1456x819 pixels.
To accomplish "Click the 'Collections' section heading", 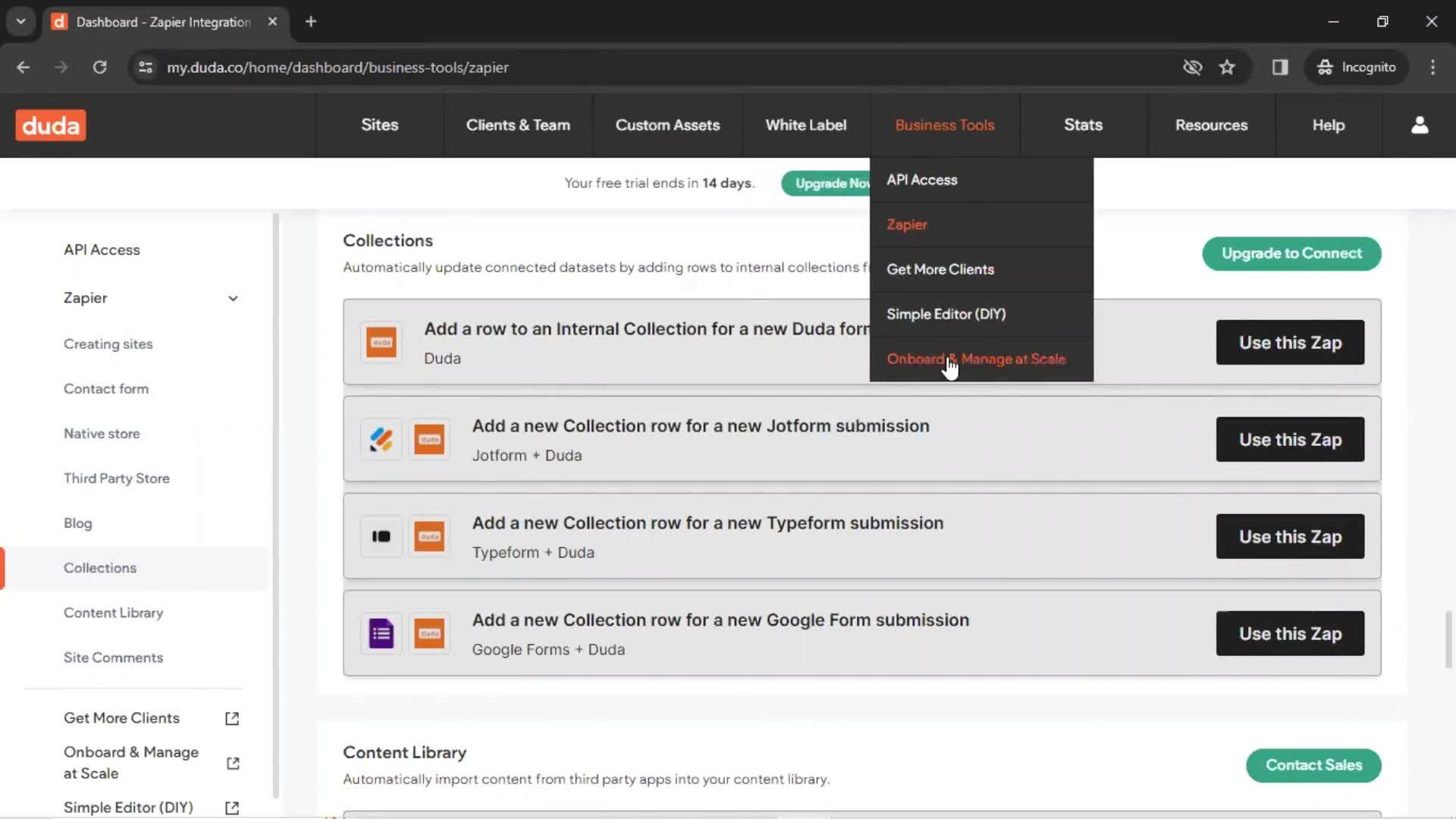I will (388, 241).
